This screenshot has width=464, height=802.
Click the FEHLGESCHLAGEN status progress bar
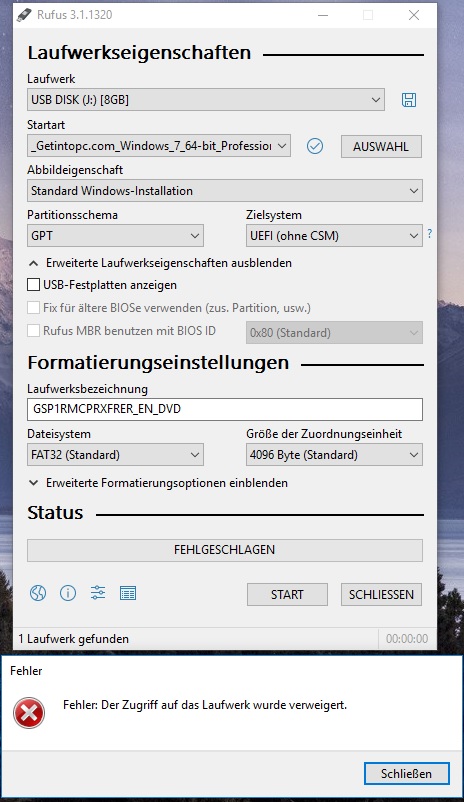coord(225,550)
